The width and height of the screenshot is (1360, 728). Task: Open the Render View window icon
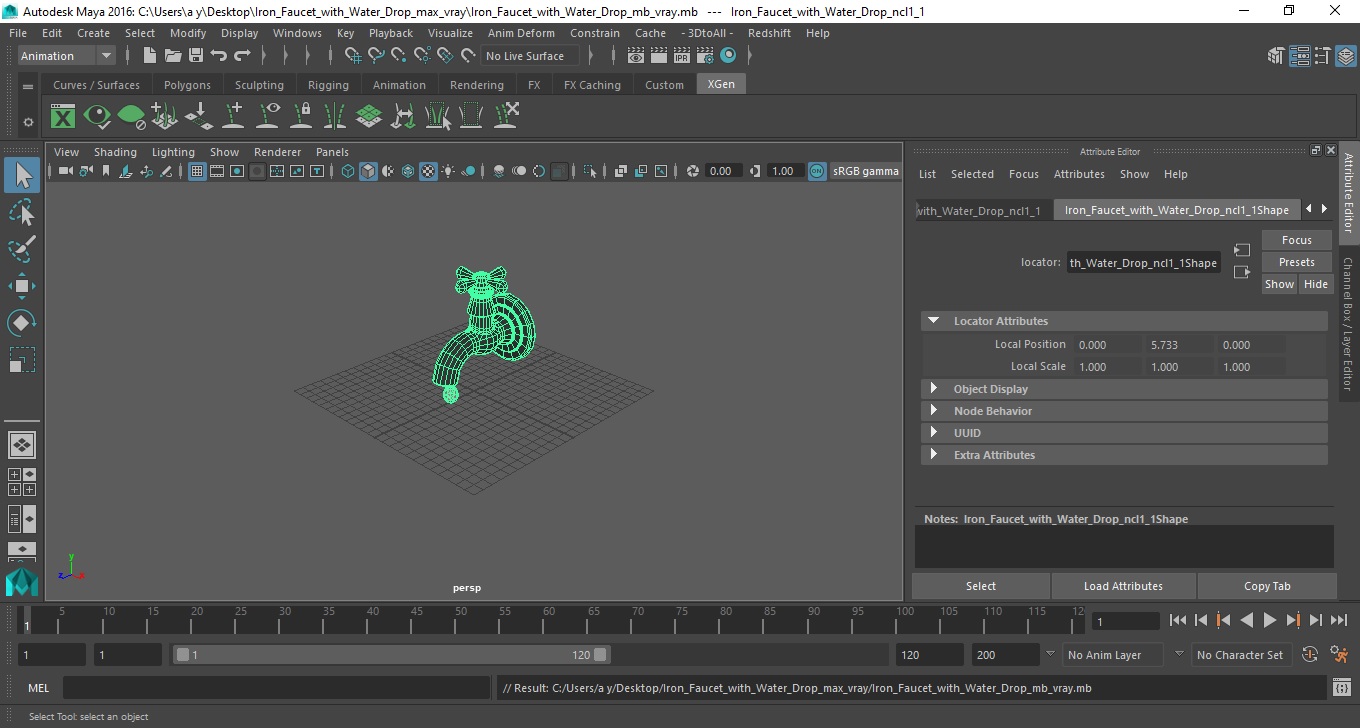(636, 56)
